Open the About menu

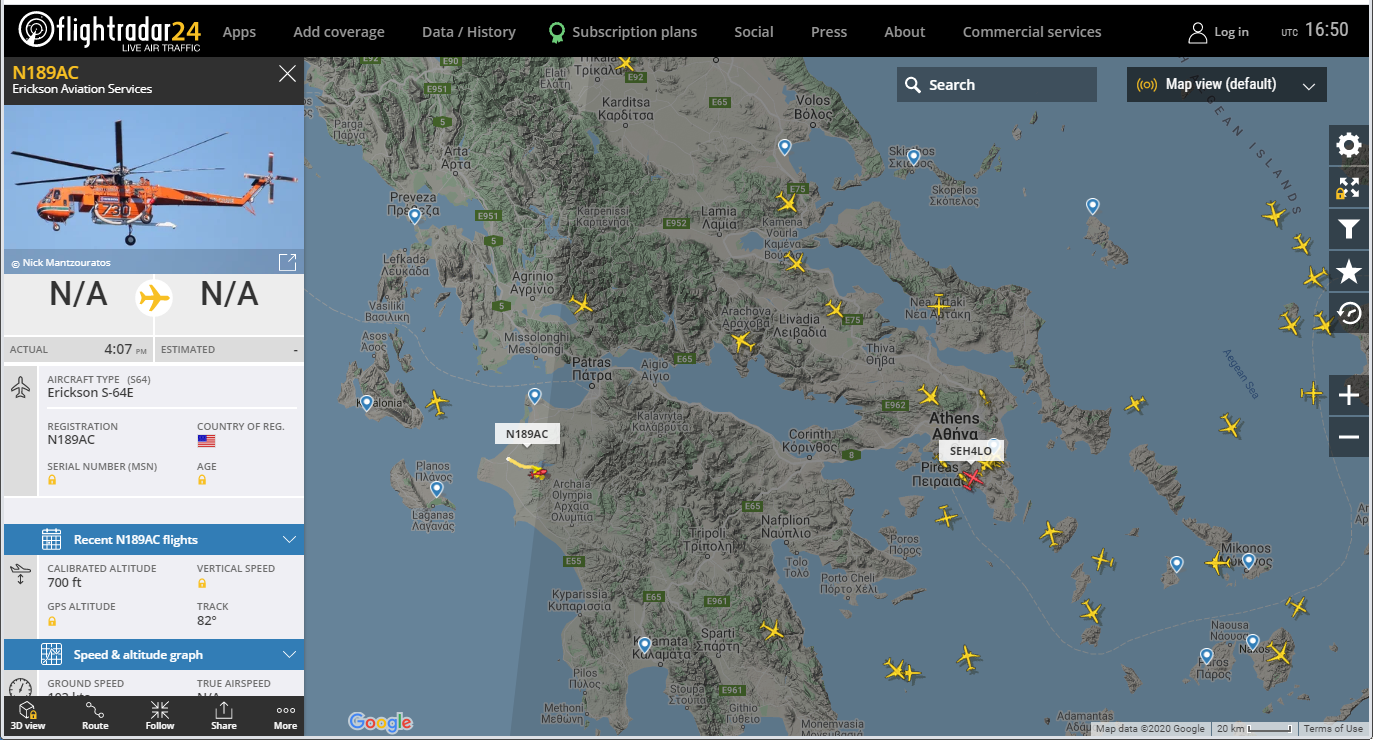[905, 32]
